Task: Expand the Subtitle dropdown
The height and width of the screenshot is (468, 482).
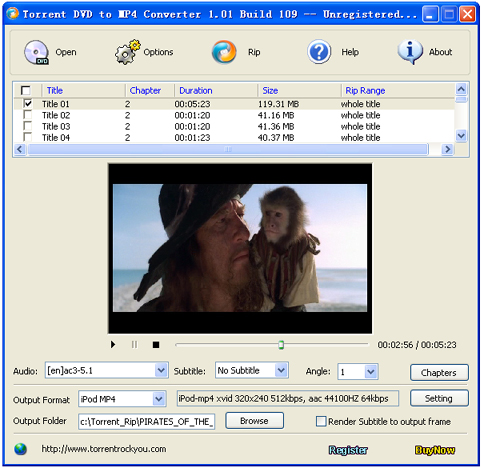Action: (x=281, y=370)
